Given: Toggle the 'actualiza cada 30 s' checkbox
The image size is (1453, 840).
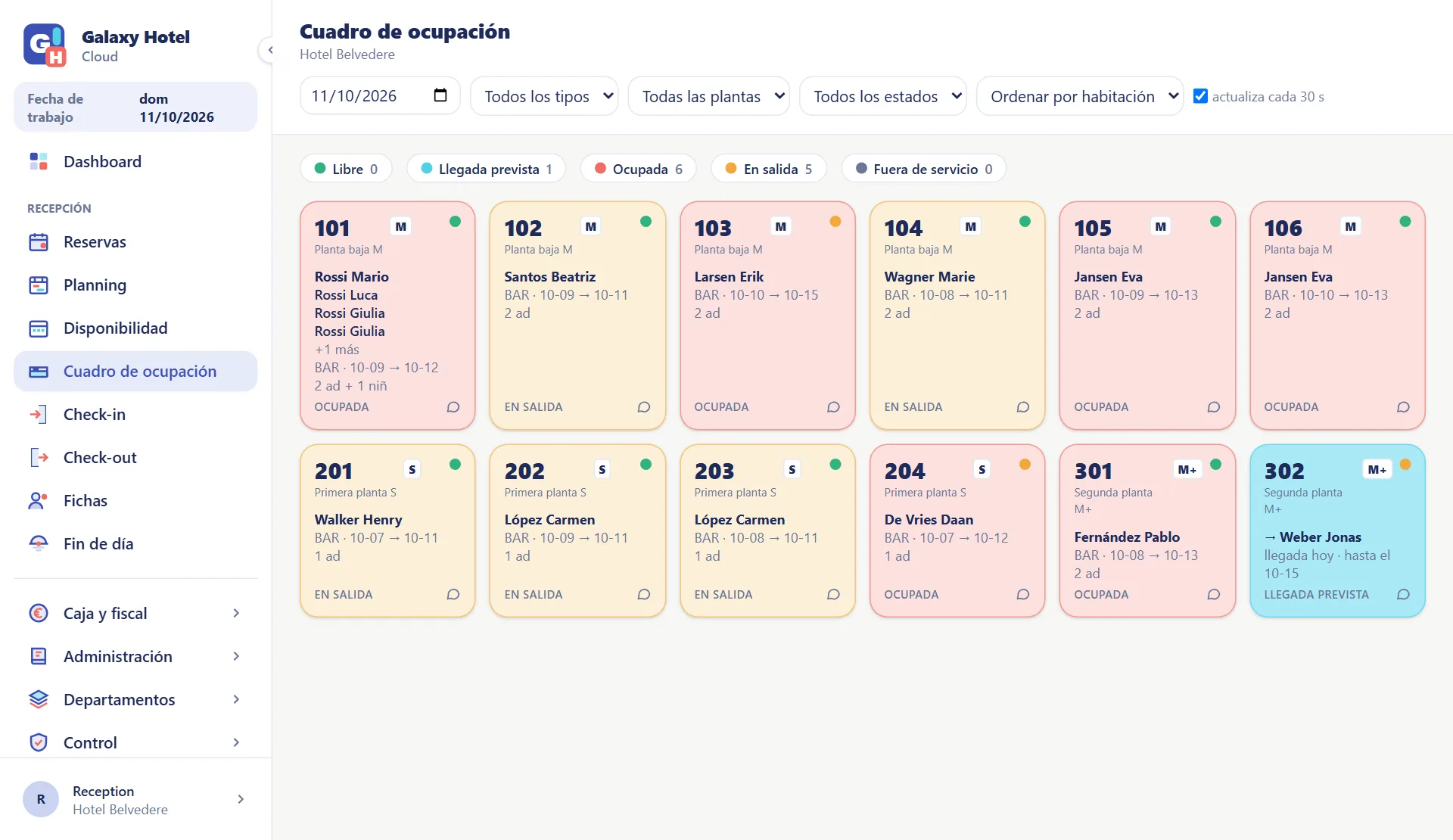Looking at the screenshot, I should click(x=1200, y=96).
